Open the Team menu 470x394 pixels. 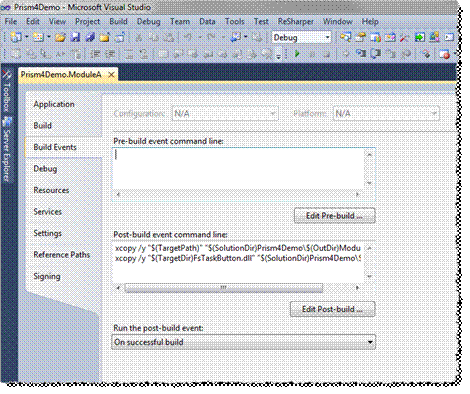pos(180,22)
